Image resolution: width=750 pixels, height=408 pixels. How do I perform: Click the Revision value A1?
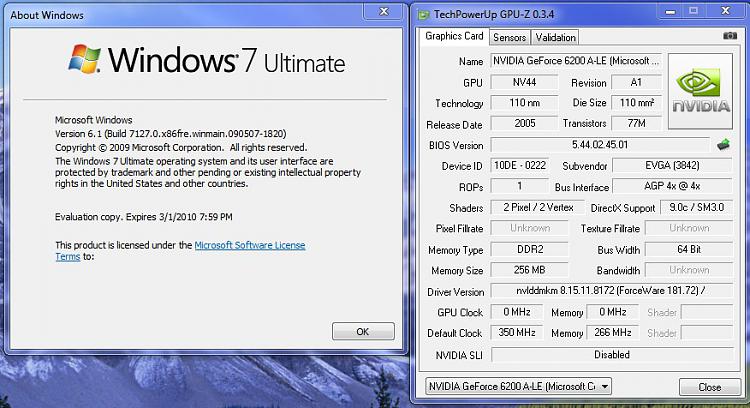(x=636, y=82)
